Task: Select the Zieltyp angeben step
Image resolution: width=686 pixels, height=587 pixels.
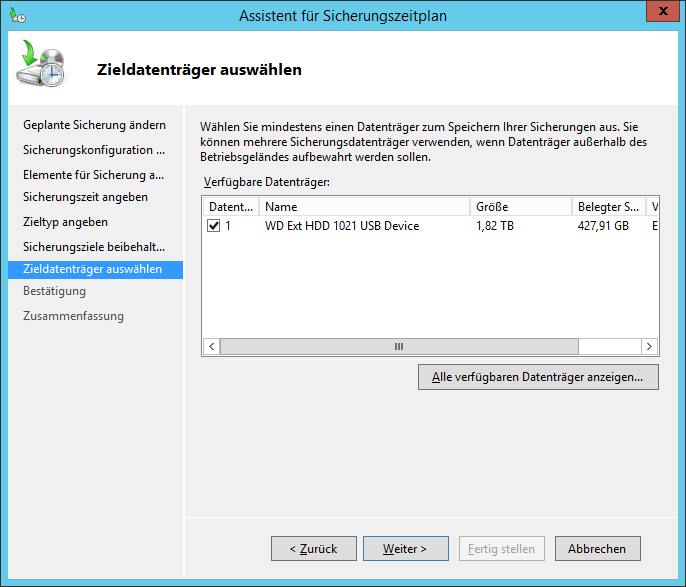Action: tap(65, 222)
